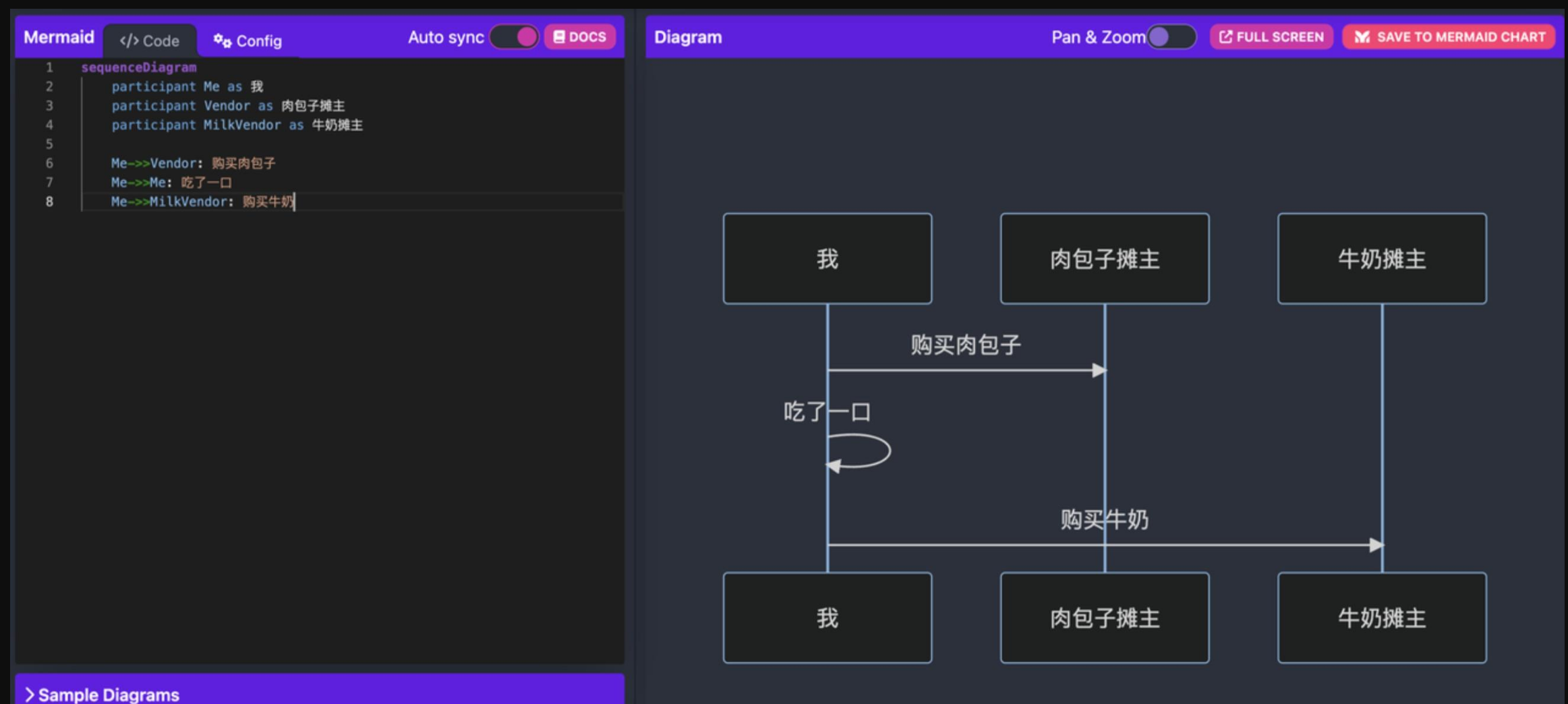Open the diagram in FULL SCREEN

point(1271,37)
